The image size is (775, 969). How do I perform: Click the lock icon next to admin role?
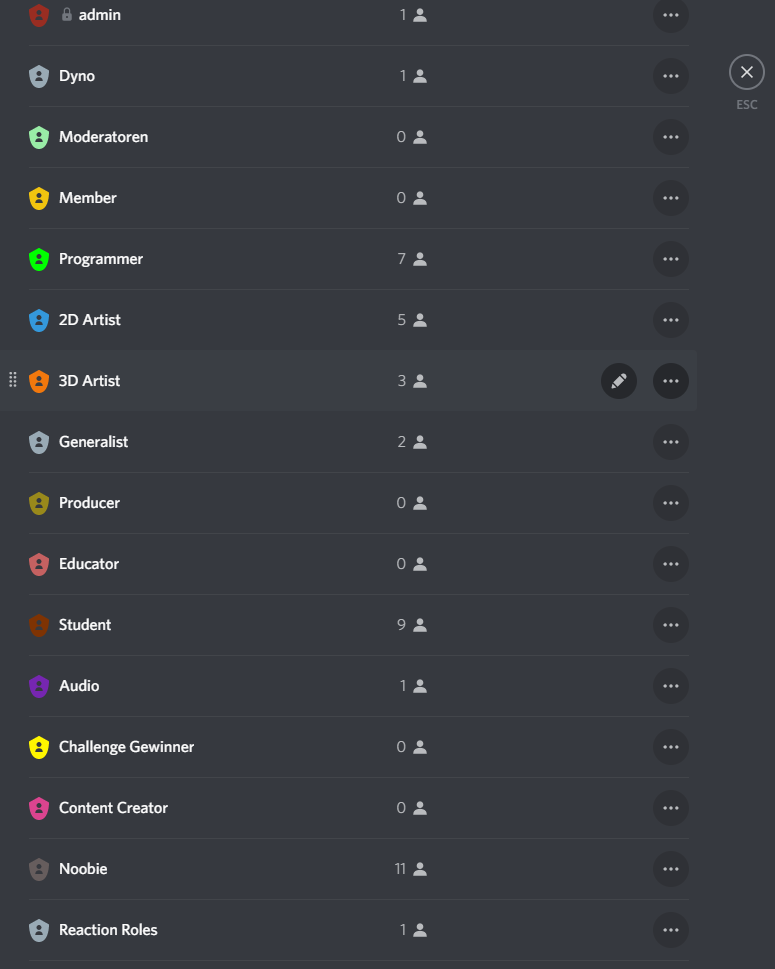(x=66, y=14)
